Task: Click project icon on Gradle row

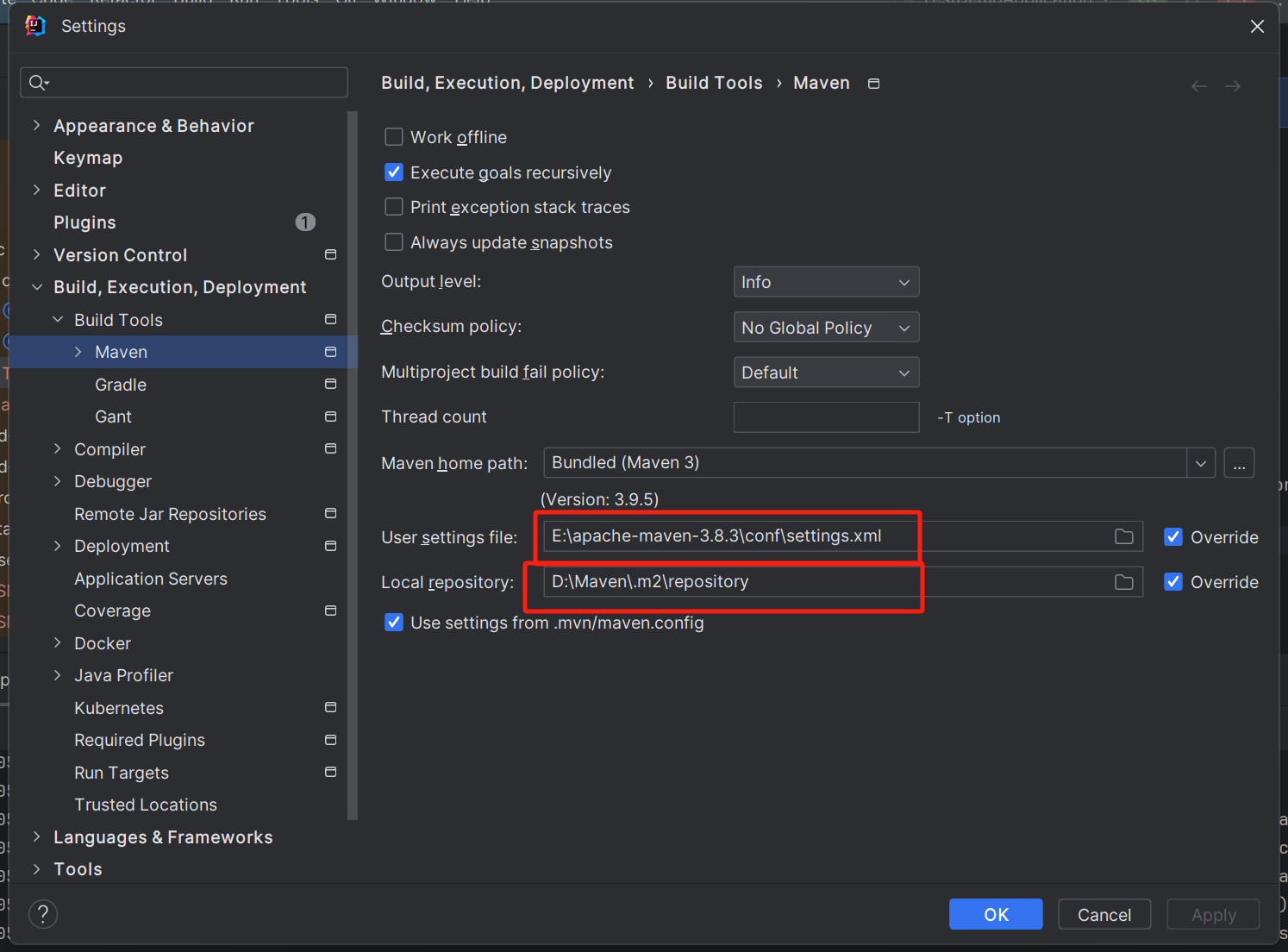Action: point(330,384)
